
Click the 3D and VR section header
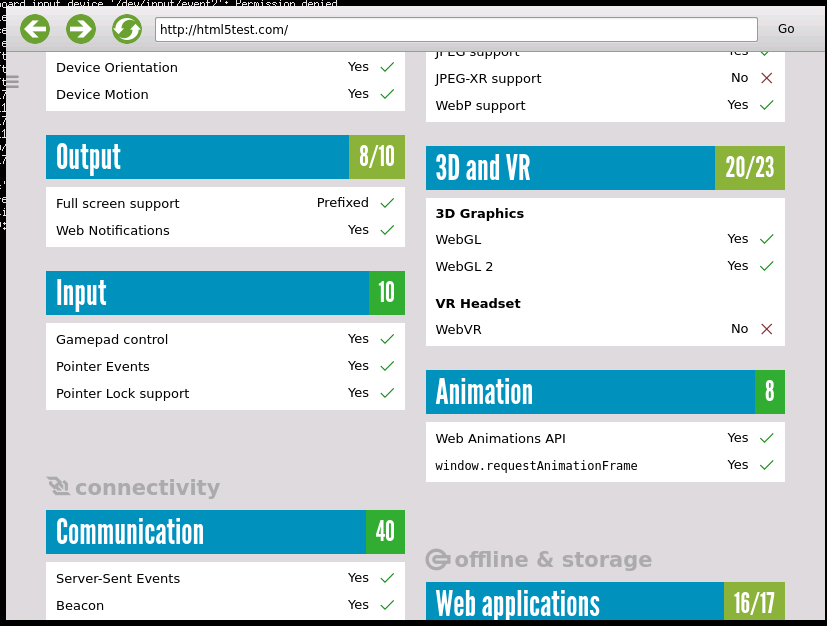tap(605, 168)
